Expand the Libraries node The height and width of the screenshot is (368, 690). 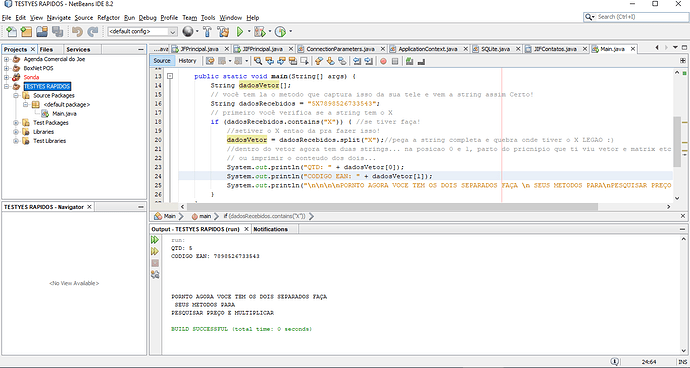(16, 132)
